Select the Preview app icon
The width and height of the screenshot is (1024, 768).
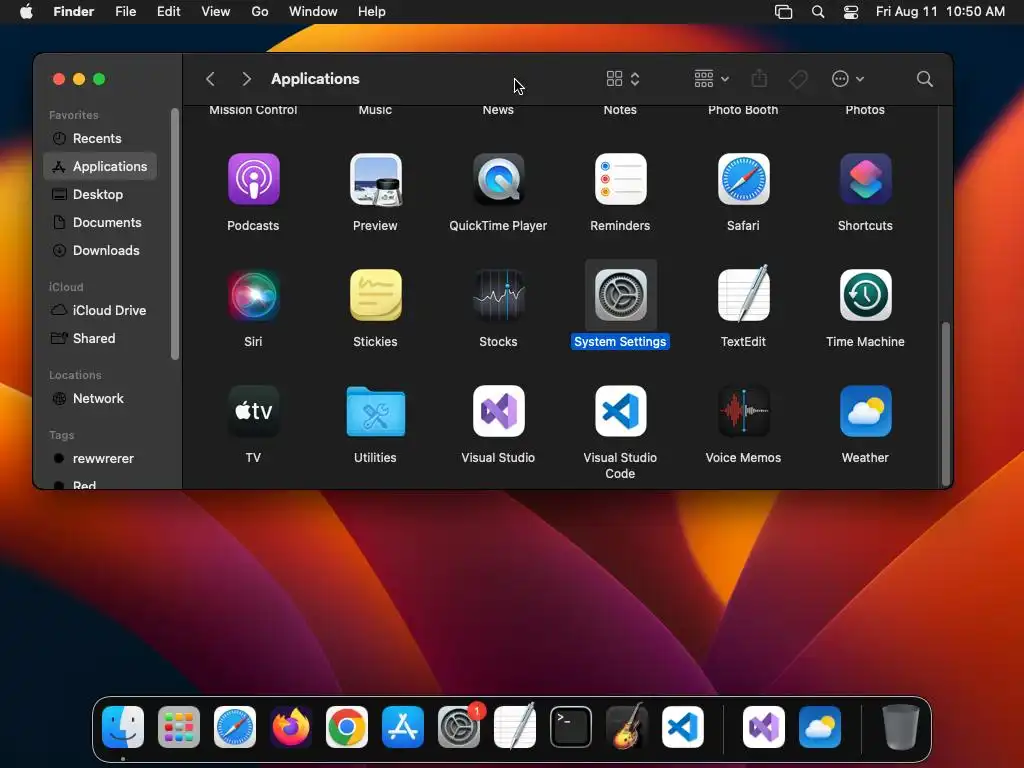tap(376, 179)
